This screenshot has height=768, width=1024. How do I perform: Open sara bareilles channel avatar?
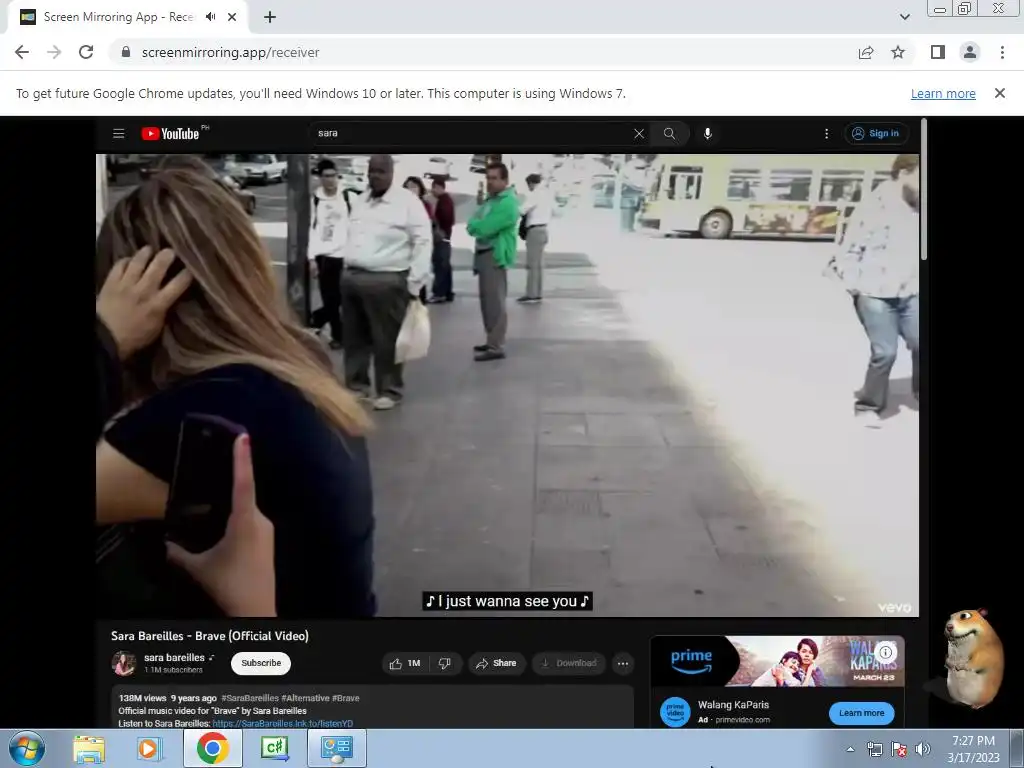[x=123, y=663]
